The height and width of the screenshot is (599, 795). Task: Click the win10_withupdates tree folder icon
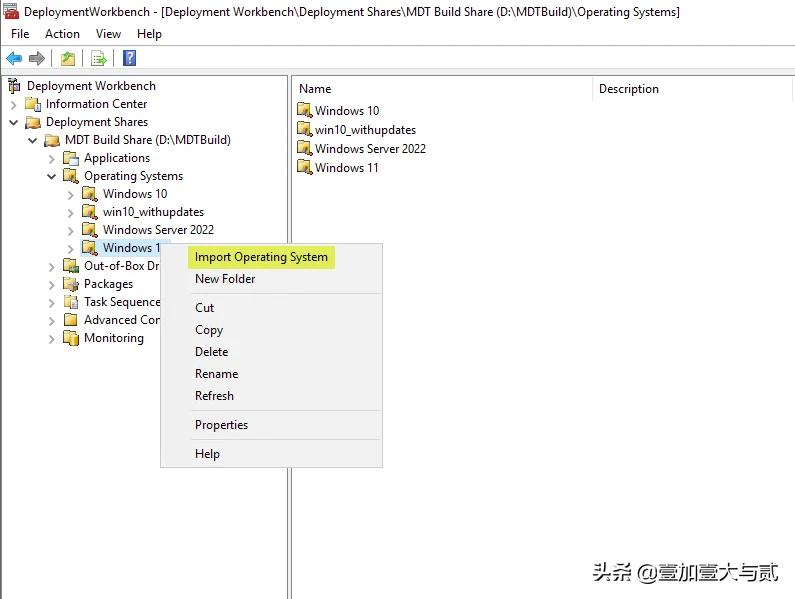click(x=90, y=212)
